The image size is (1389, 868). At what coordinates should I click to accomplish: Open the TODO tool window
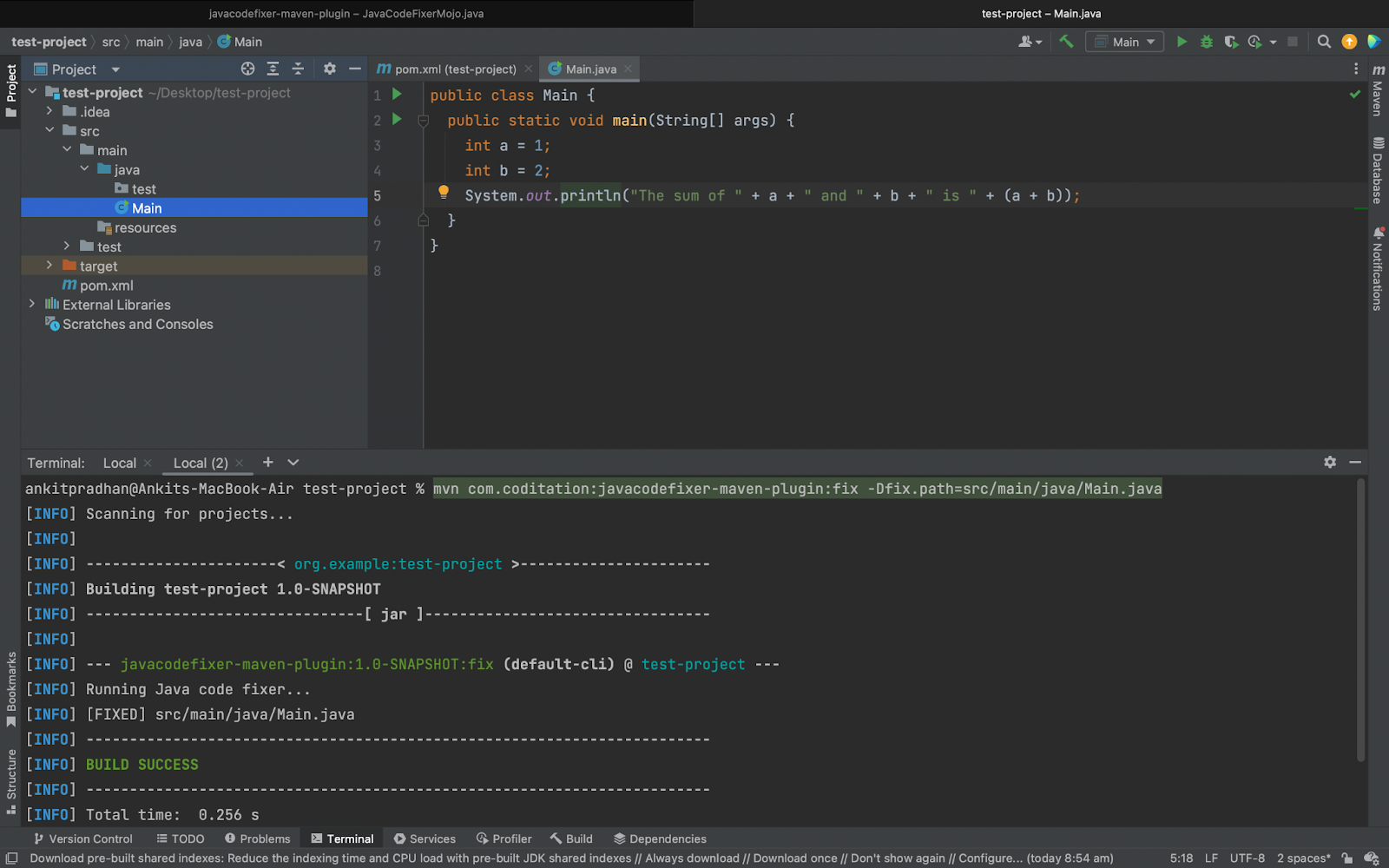coord(181,838)
